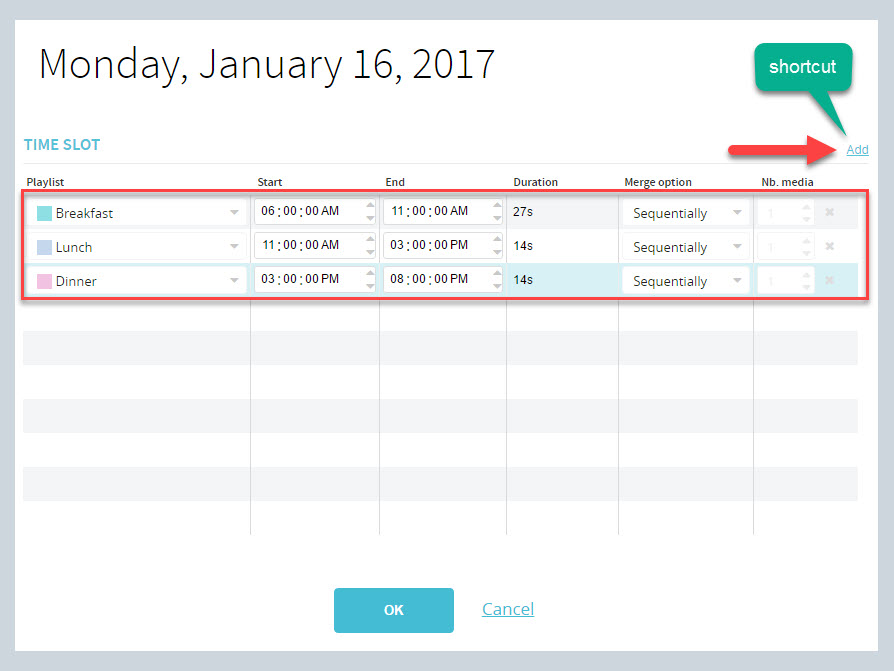Decrease Lunch Nb. media value
This screenshot has width=894, height=671.
806,253
